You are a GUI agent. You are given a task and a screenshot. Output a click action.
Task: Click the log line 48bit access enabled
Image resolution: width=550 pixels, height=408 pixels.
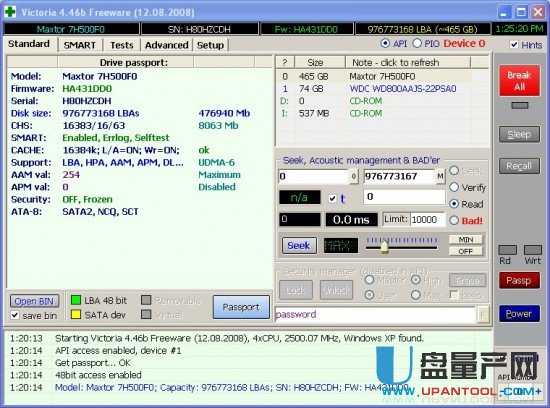98,375
